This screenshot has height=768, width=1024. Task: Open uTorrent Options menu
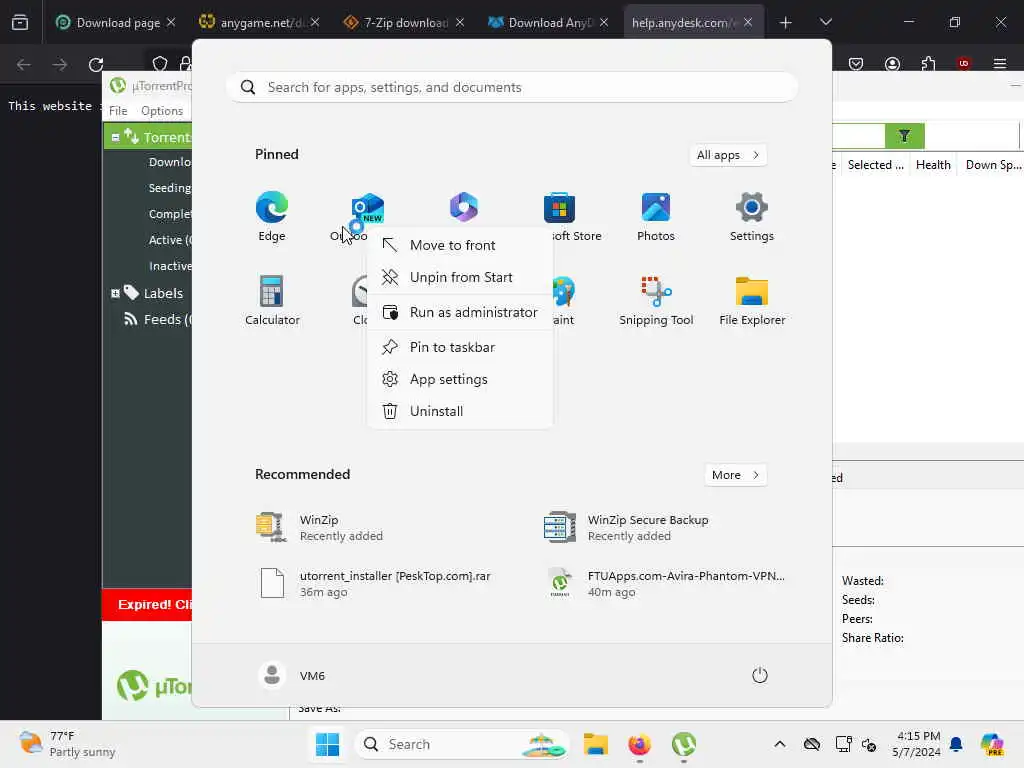point(162,110)
